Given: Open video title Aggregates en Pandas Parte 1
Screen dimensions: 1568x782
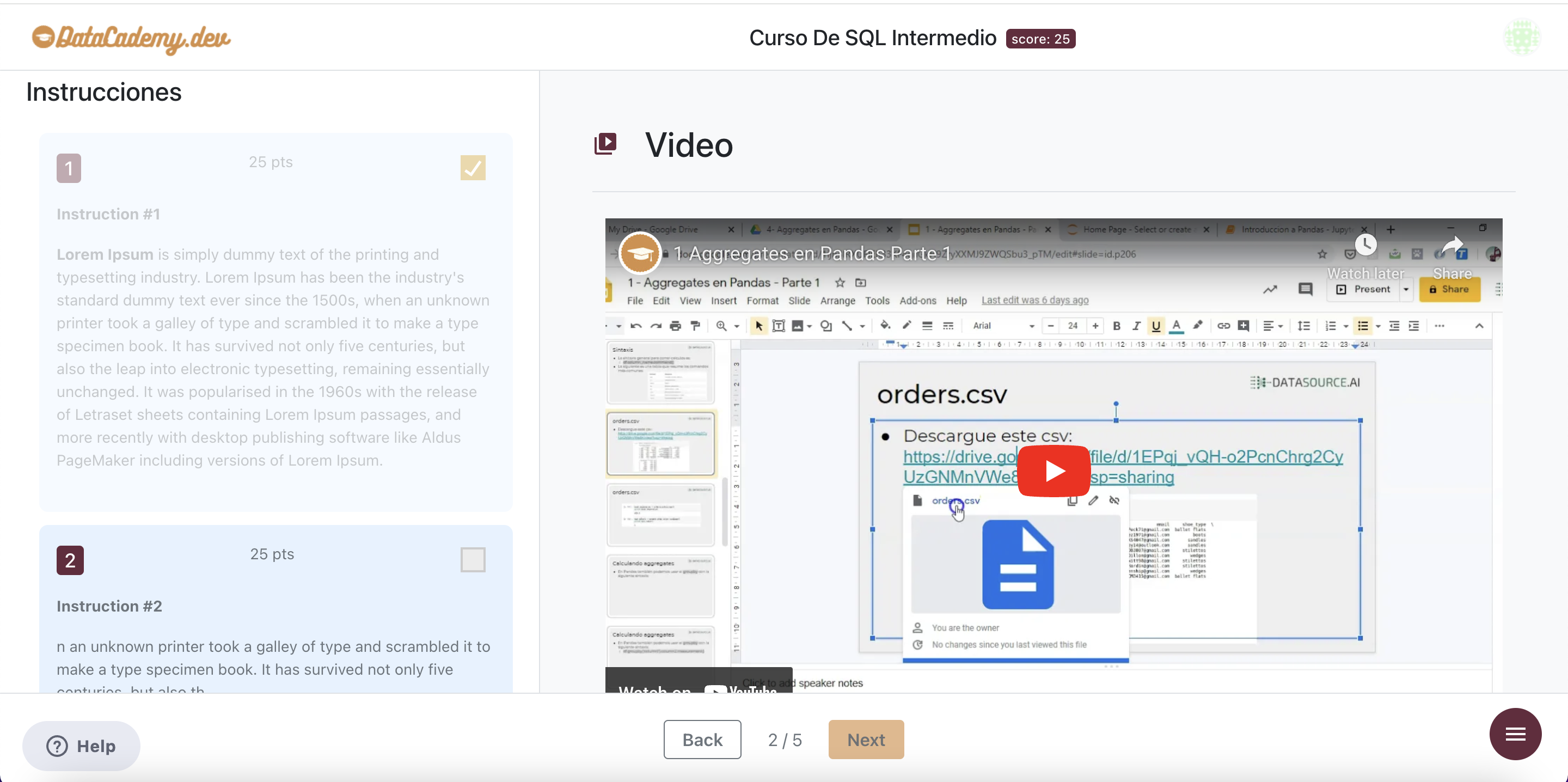Looking at the screenshot, I should pos(812,253).
